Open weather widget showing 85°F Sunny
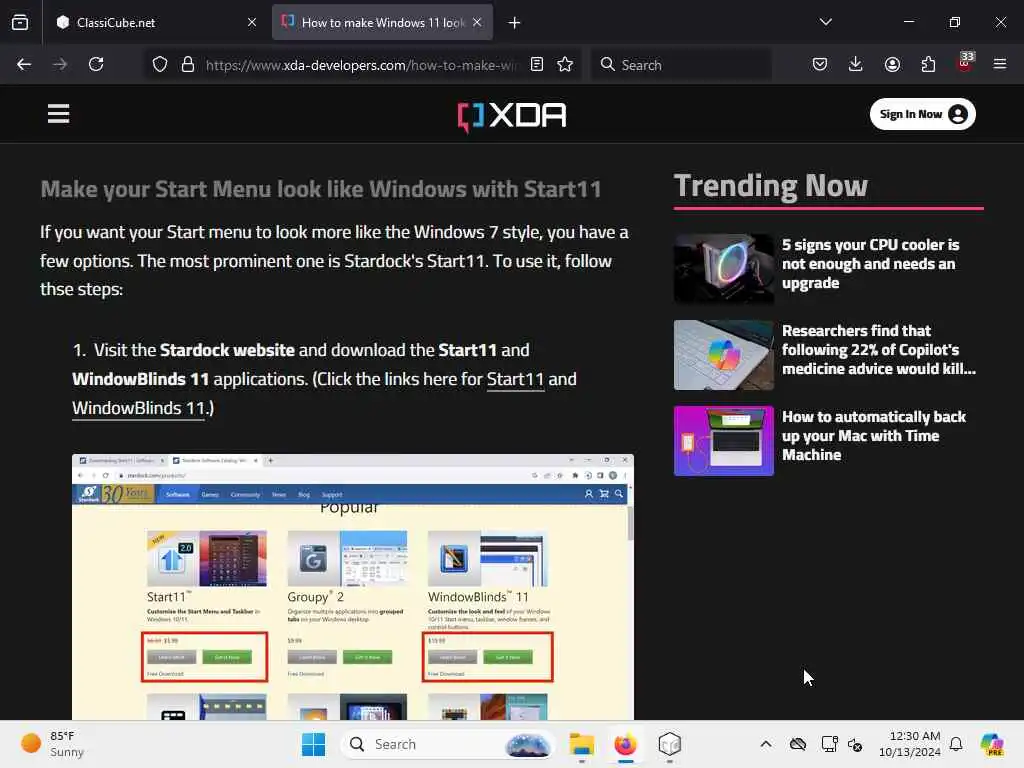The height and width of the screenshot is (768, 1024). pyautogui.click(x=52, y=744)
